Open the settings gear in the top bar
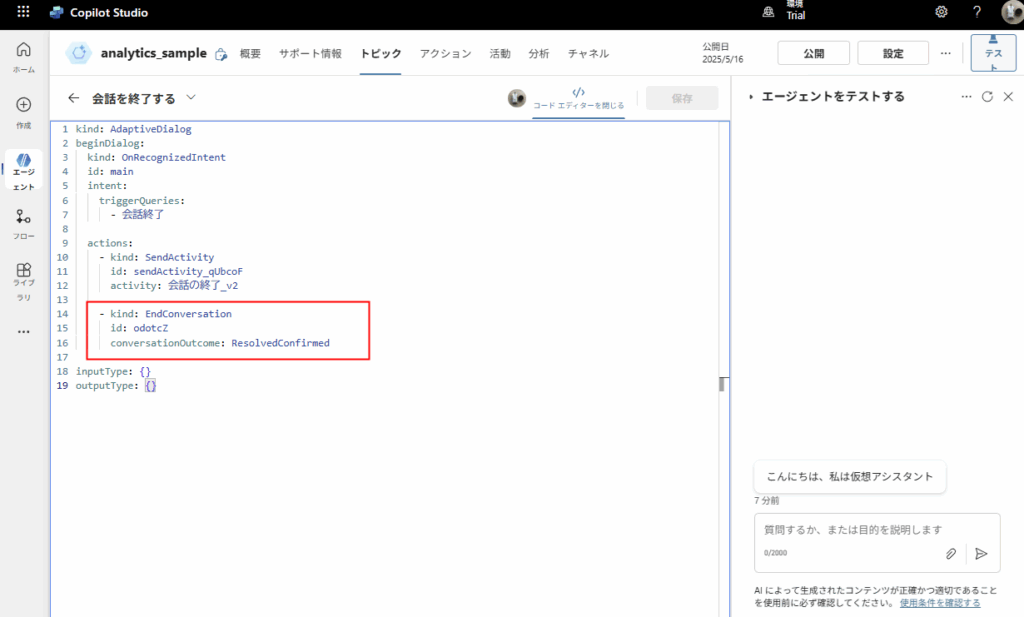Screen dimensions: 1024x617 click(941, 12)
